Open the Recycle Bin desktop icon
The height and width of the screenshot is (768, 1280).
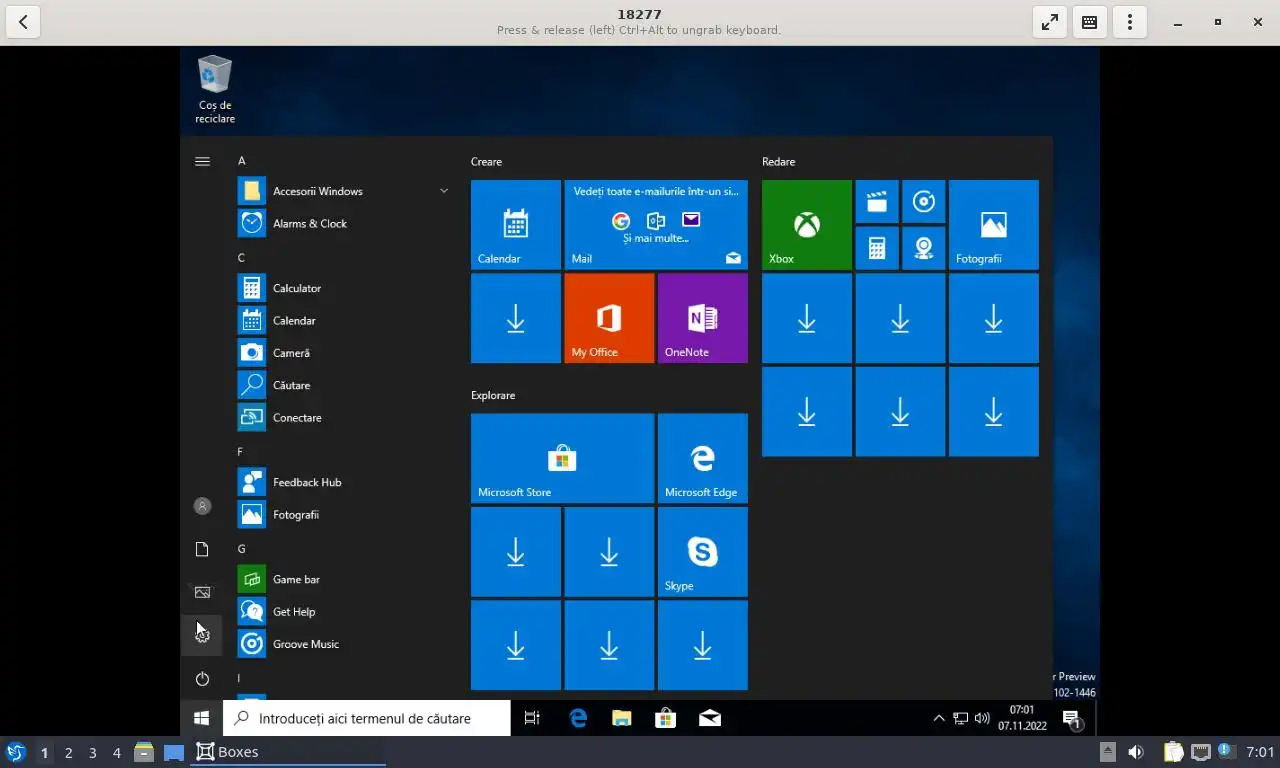pyautogui.click(x=214, y=90)
